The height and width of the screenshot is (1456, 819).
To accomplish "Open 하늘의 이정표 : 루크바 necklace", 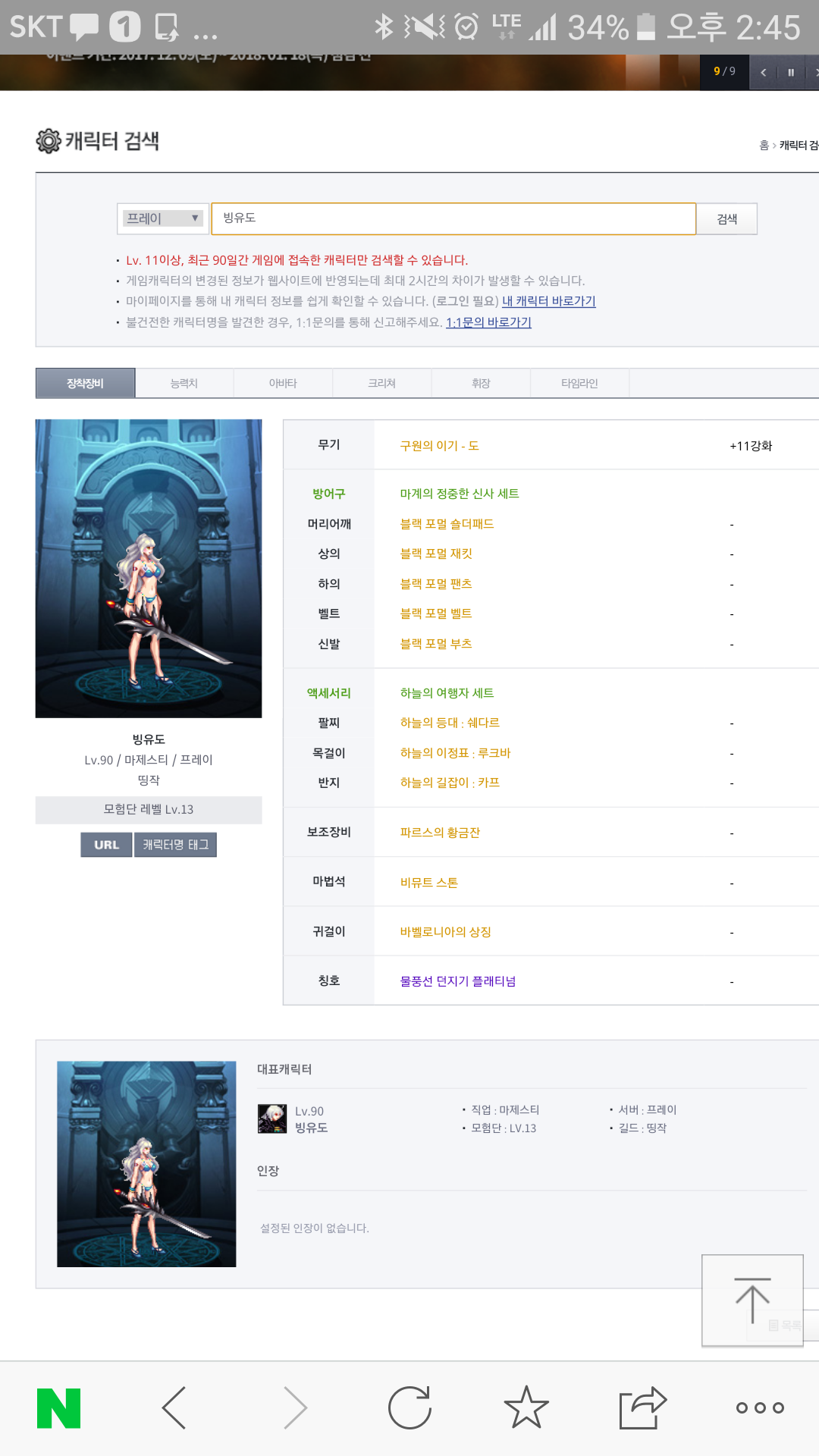I will coord(456,753).
